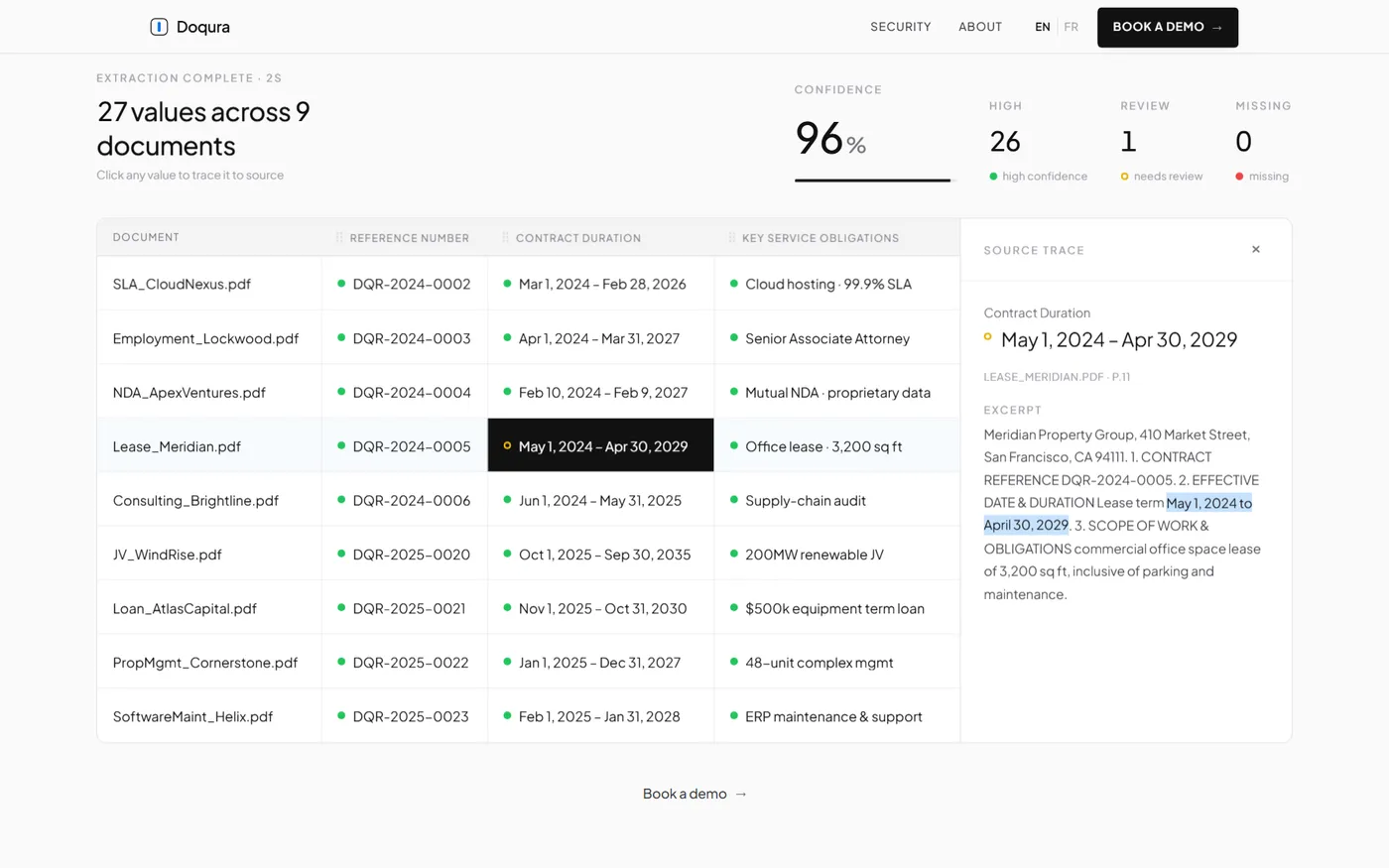The width and height of the screenshot is (1389, 868).
Task: Grab the Contract Duration column drag handle
Action: coord(505,238)
